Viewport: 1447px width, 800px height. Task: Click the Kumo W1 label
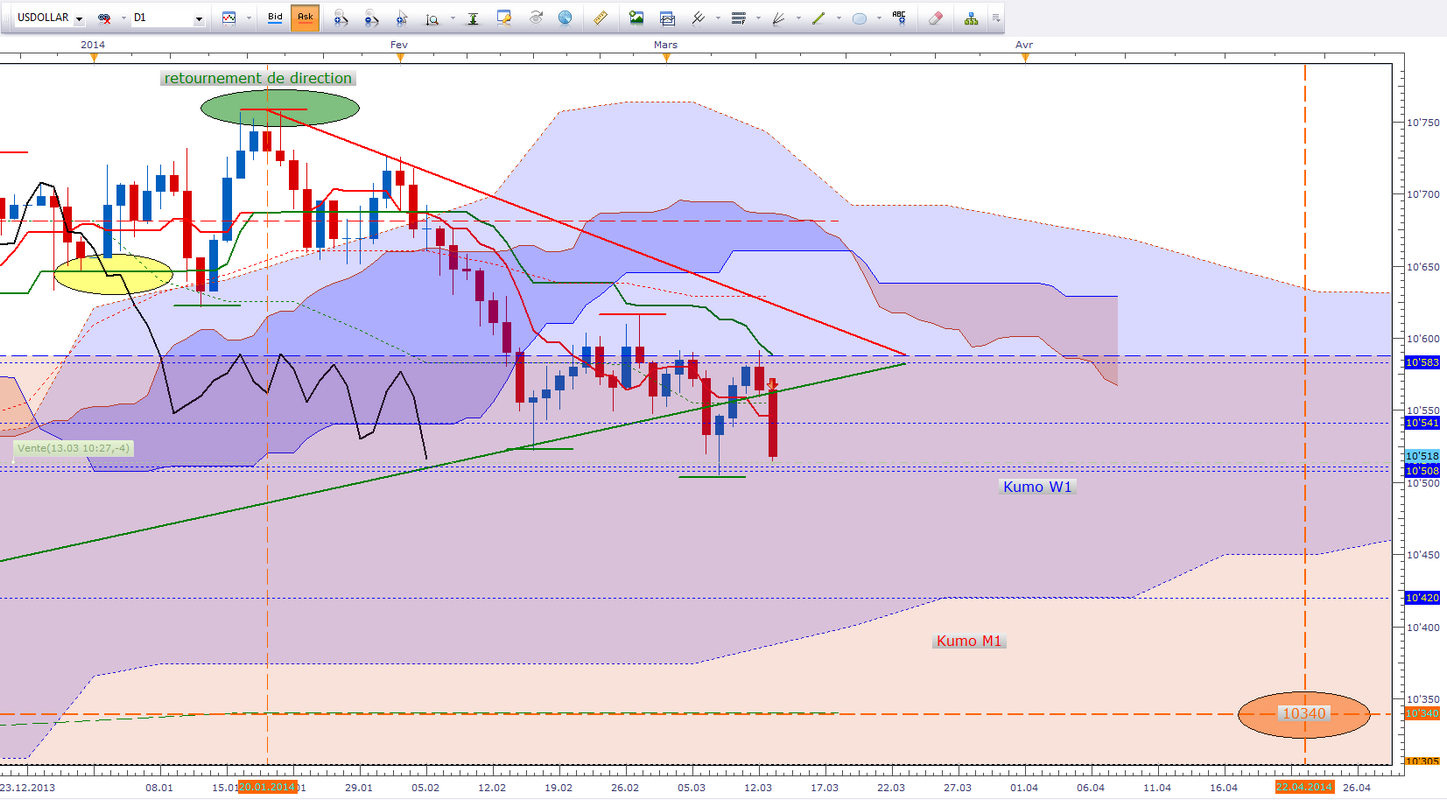coord(1038,487)
